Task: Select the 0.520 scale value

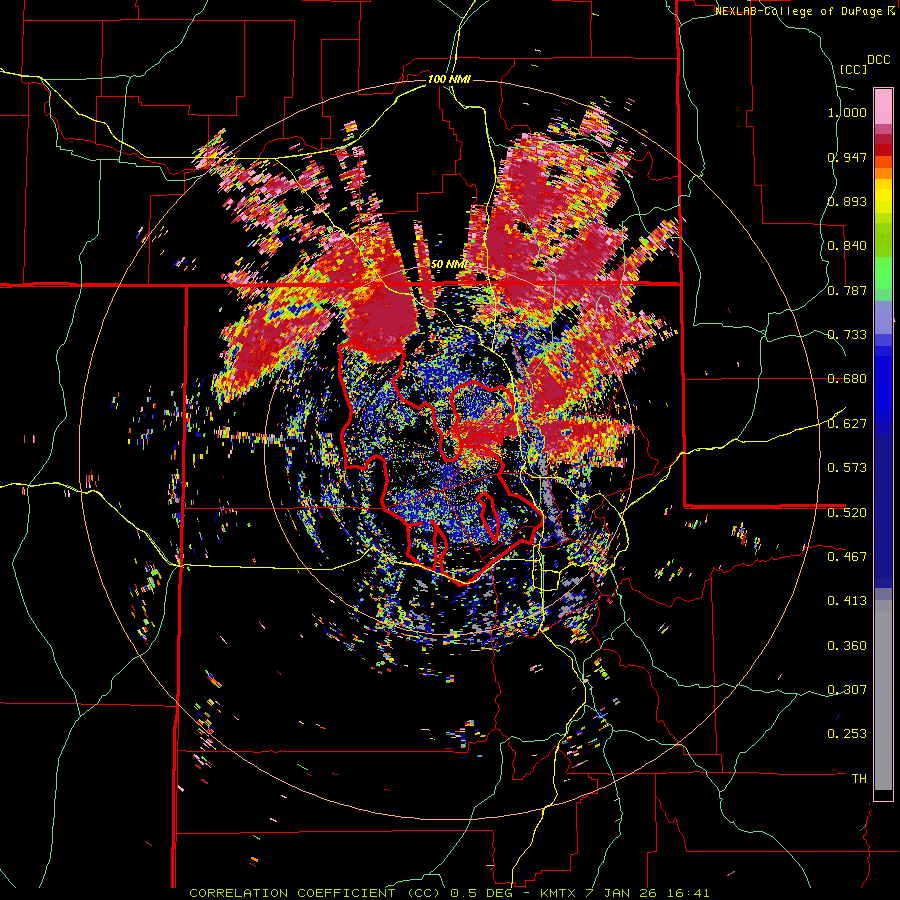Action: point(847,512)
